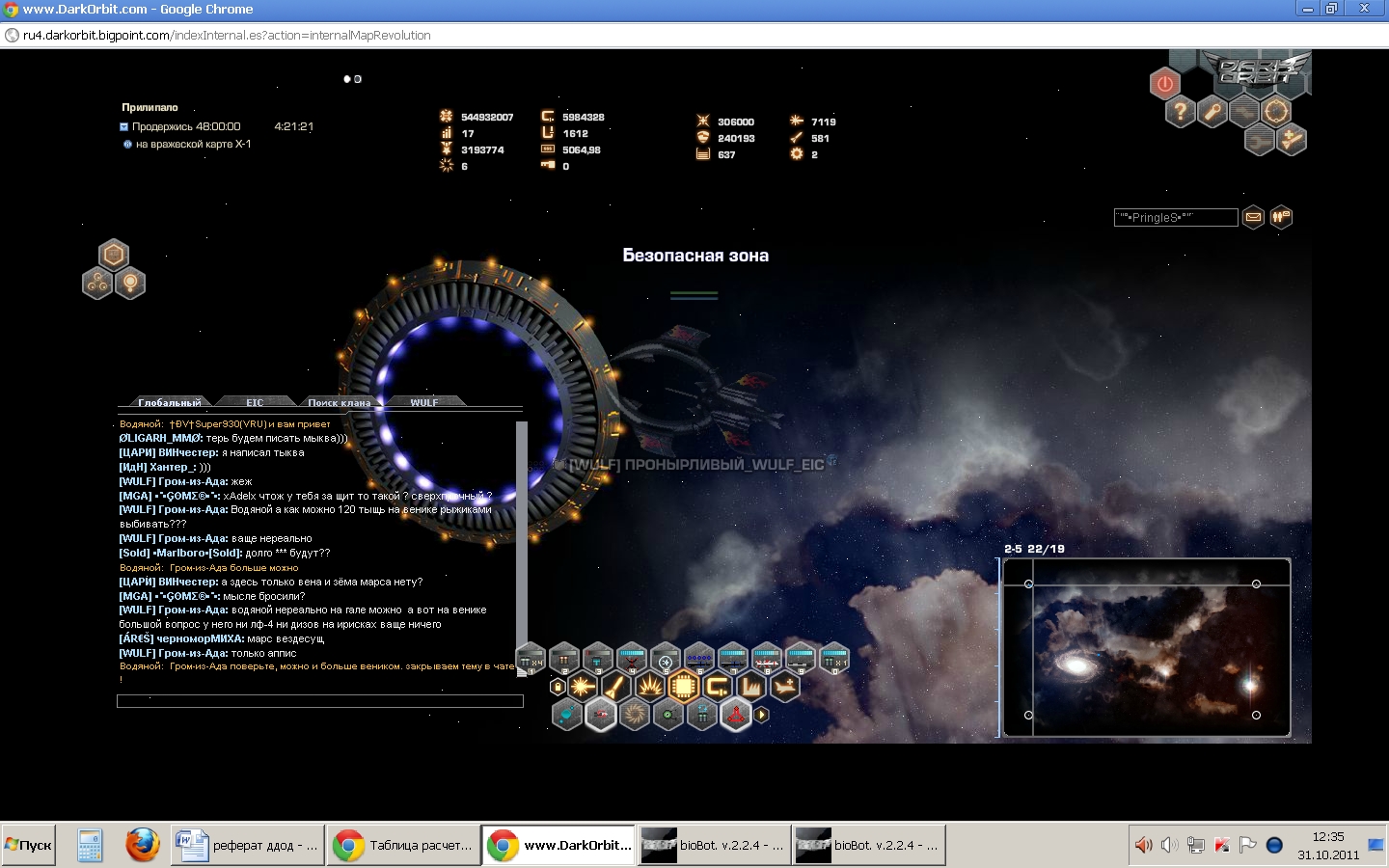Click the на вражеской карте X-1 objective
This screenshot has height=868, width=1389.
[193, 144]
